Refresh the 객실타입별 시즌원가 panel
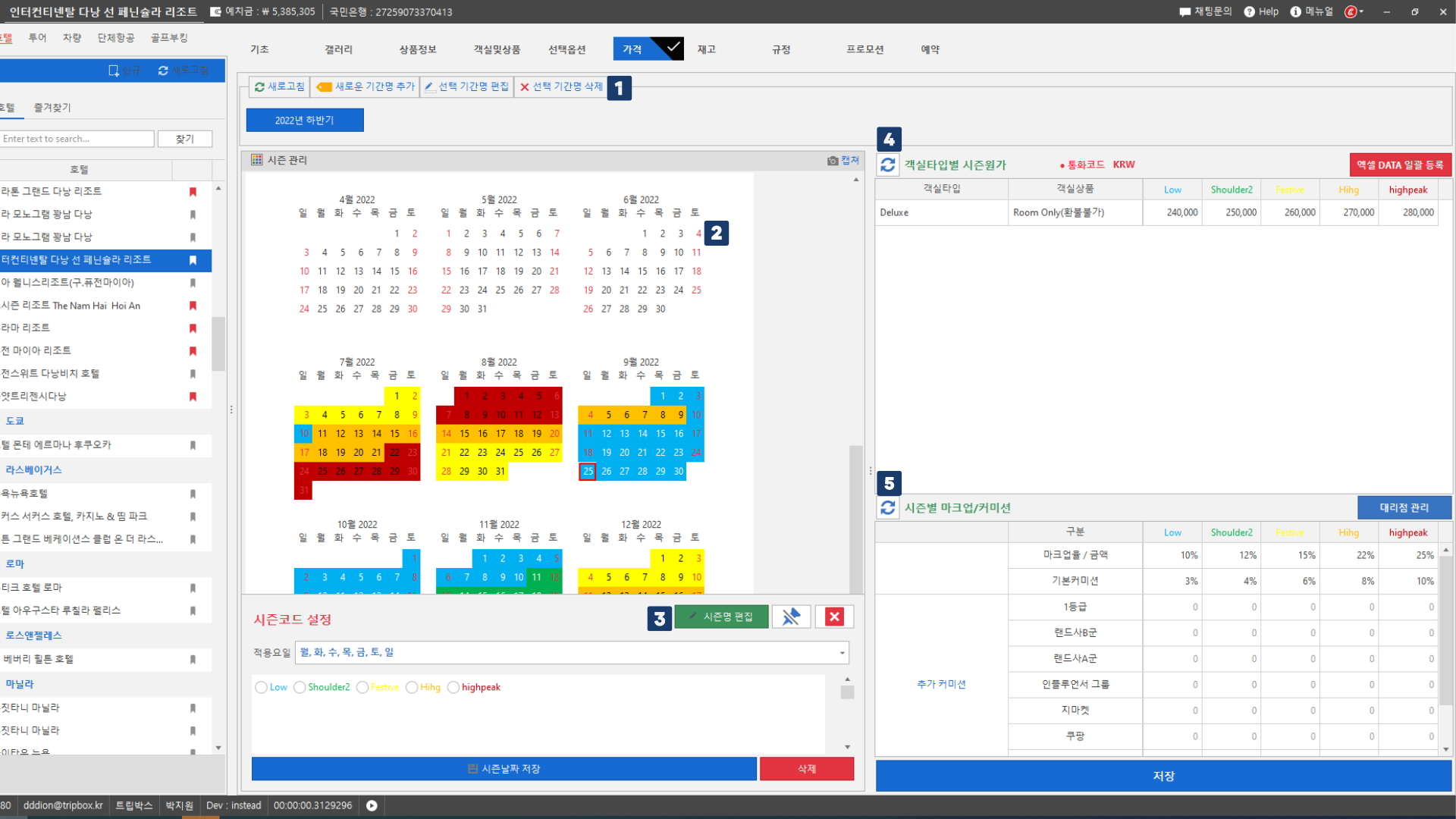The width and height of the screenshot is (1456, 819). tap(888, 165)
